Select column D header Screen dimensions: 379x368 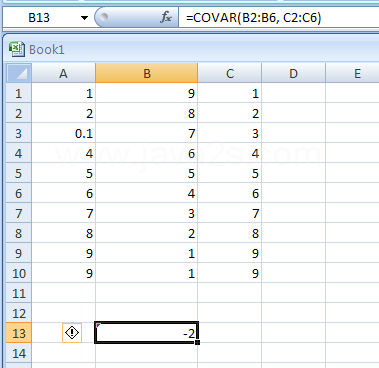pos(293,73)
